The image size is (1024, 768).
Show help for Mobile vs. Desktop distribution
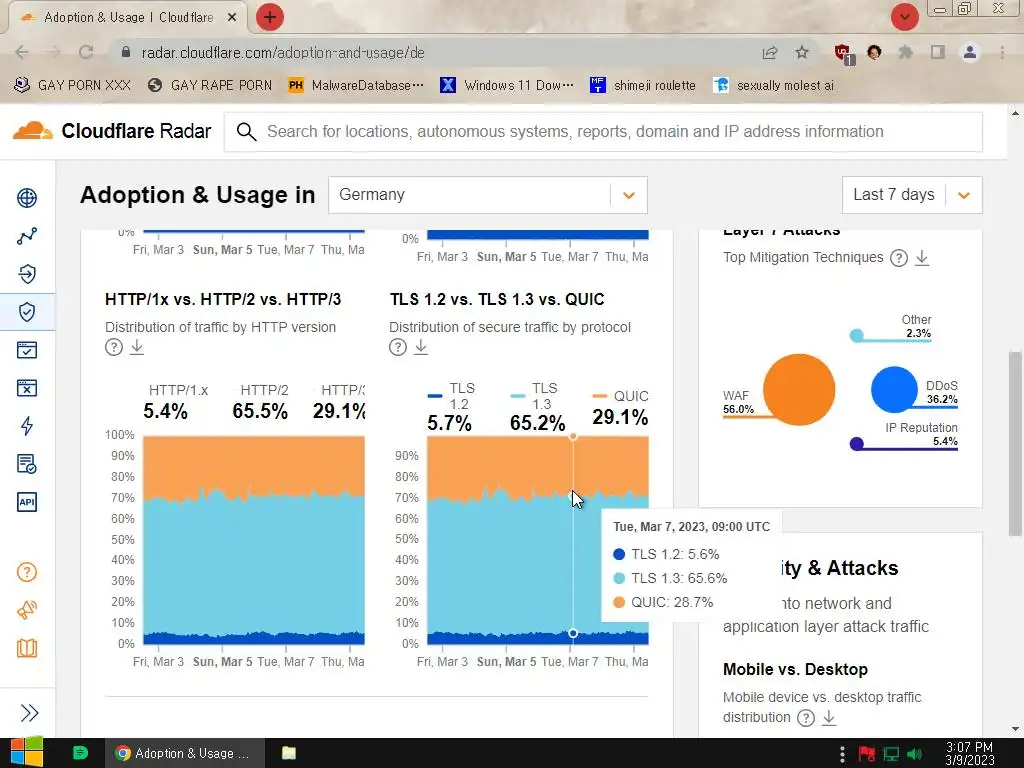[806, 718]
